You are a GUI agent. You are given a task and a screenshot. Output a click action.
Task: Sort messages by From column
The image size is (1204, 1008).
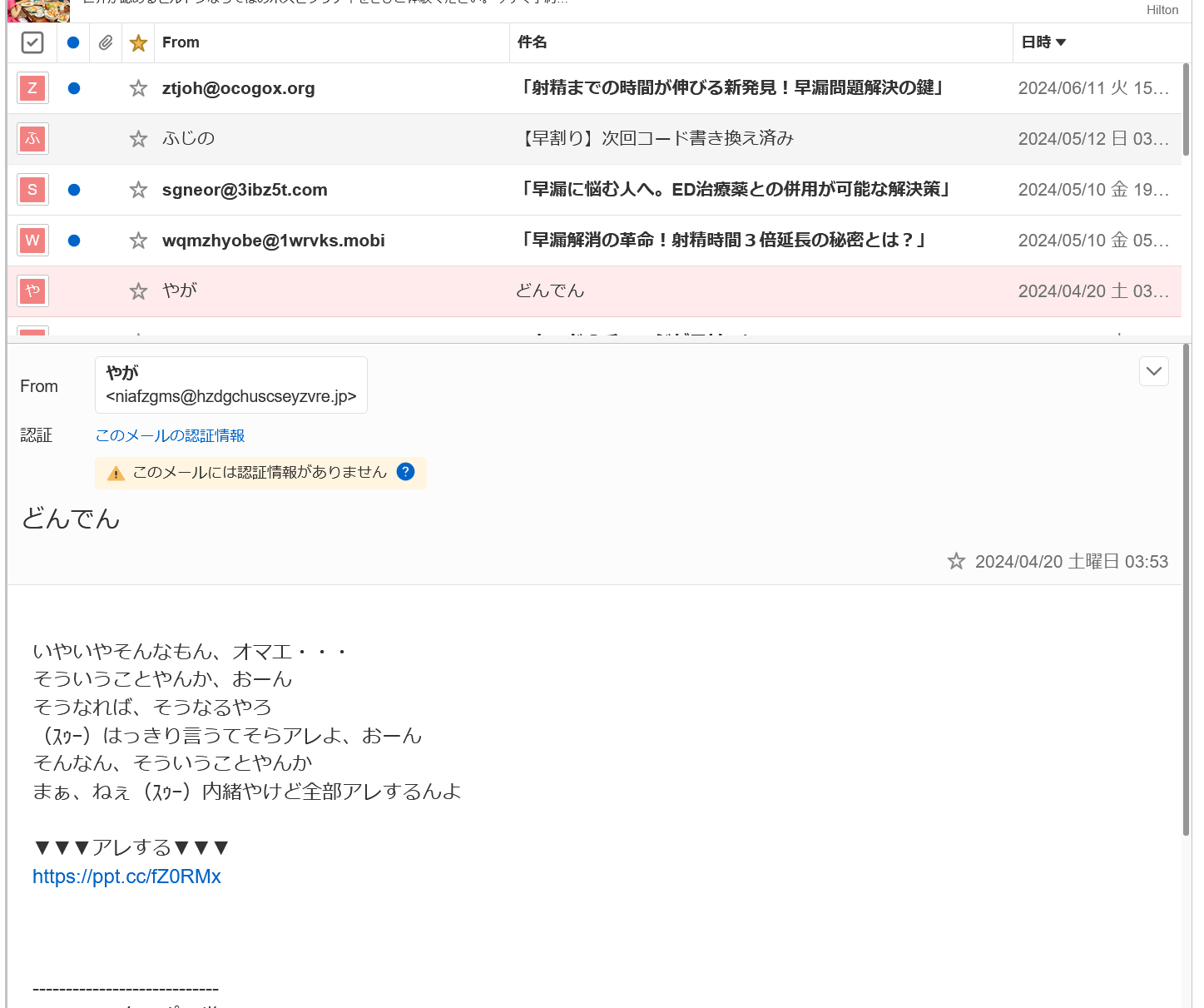181,42
